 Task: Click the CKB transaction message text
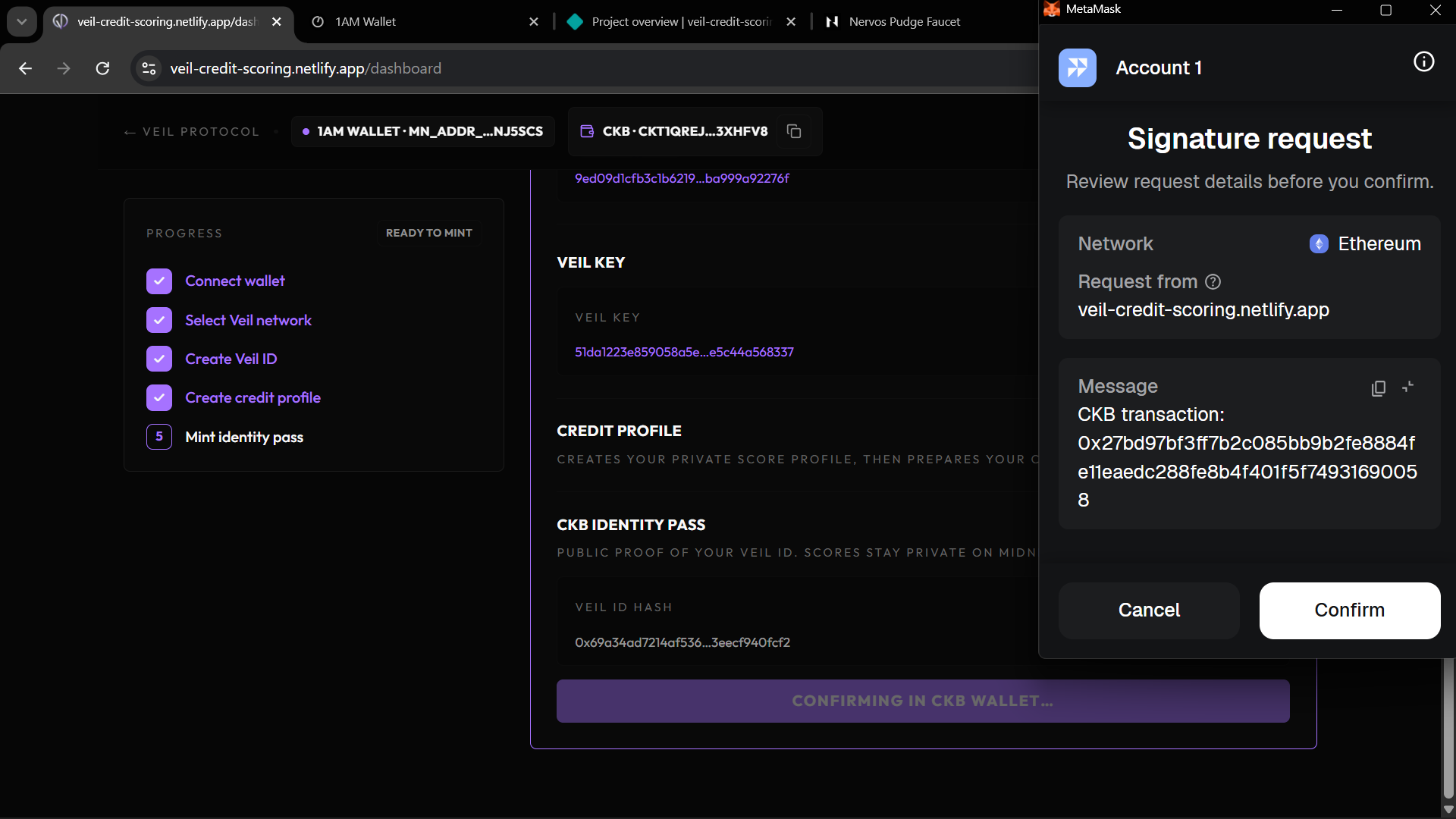[x=1247, y=457]
